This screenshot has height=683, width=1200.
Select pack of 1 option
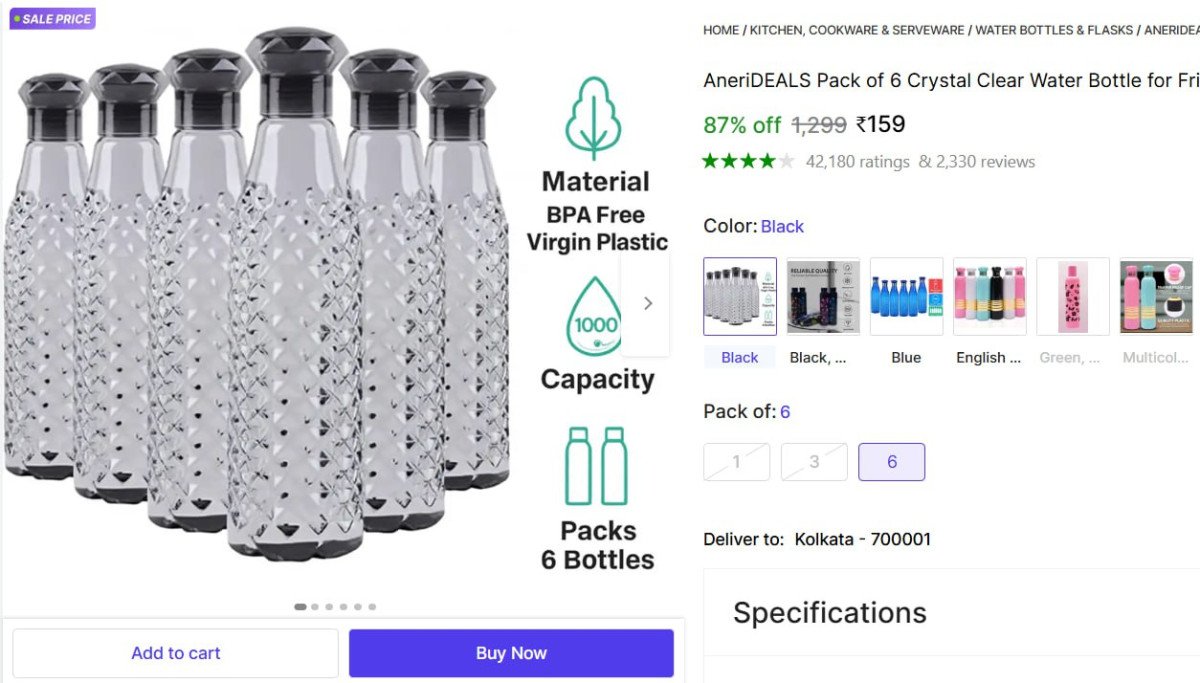[x=737, y=462]
